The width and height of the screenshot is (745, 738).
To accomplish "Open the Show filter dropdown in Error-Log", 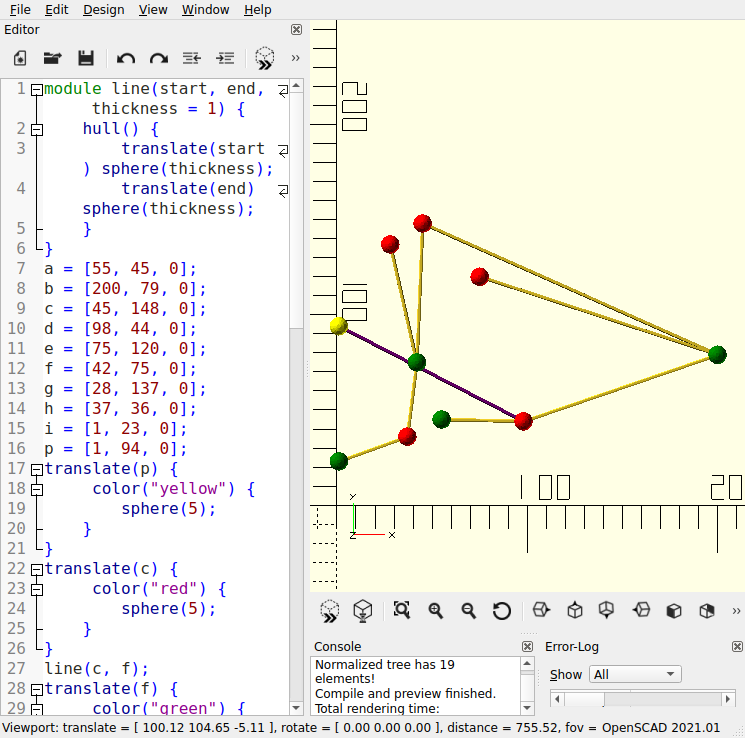I will tap(634, 674).
